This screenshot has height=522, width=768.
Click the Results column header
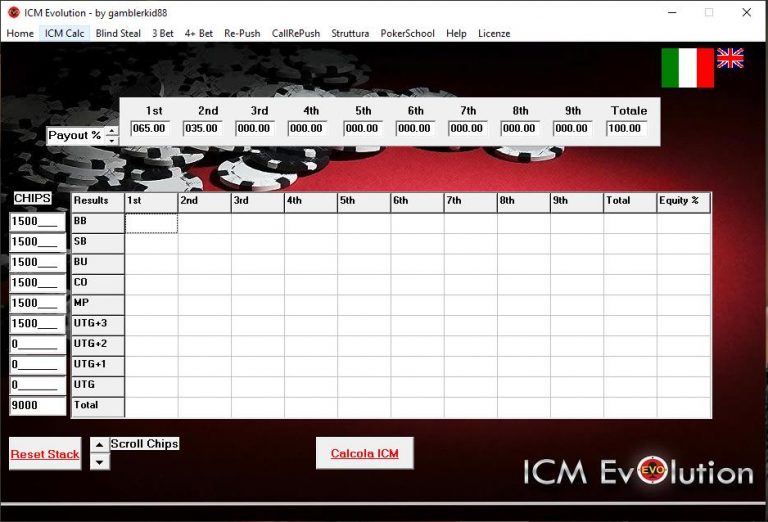pos(98,203)
